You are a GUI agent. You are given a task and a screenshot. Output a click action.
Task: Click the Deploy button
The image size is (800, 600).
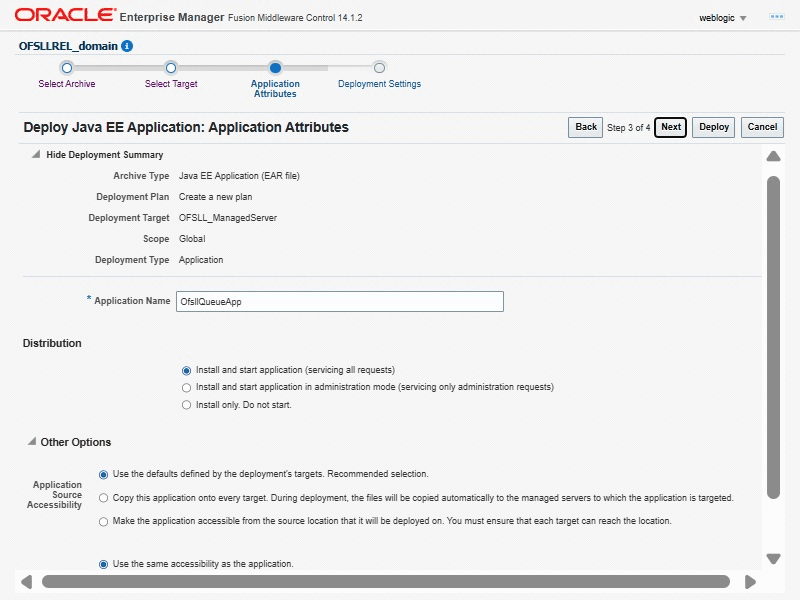(713, 127)
